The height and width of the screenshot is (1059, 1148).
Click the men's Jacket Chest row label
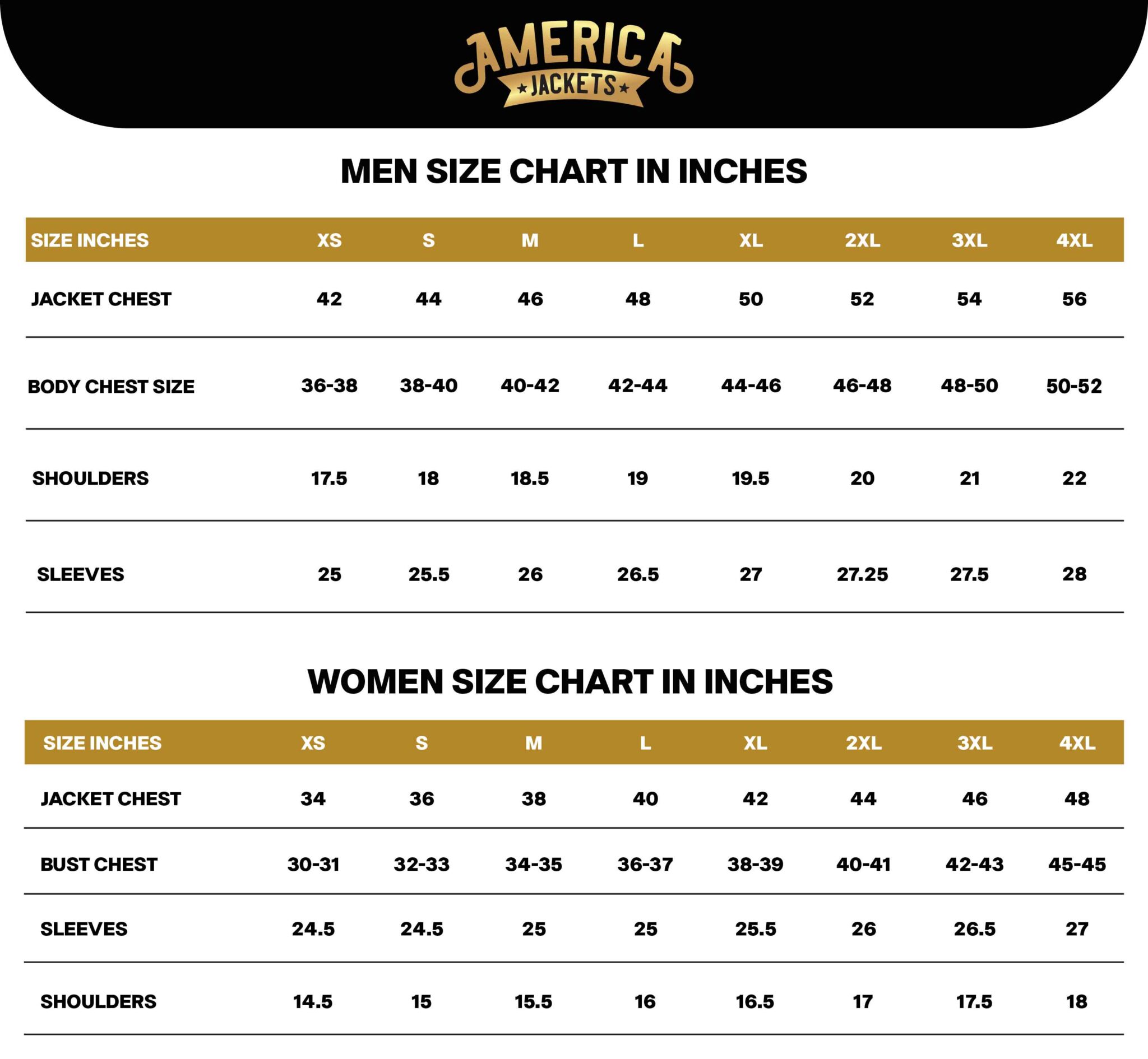pyautogui.click(x=101, y=299)
